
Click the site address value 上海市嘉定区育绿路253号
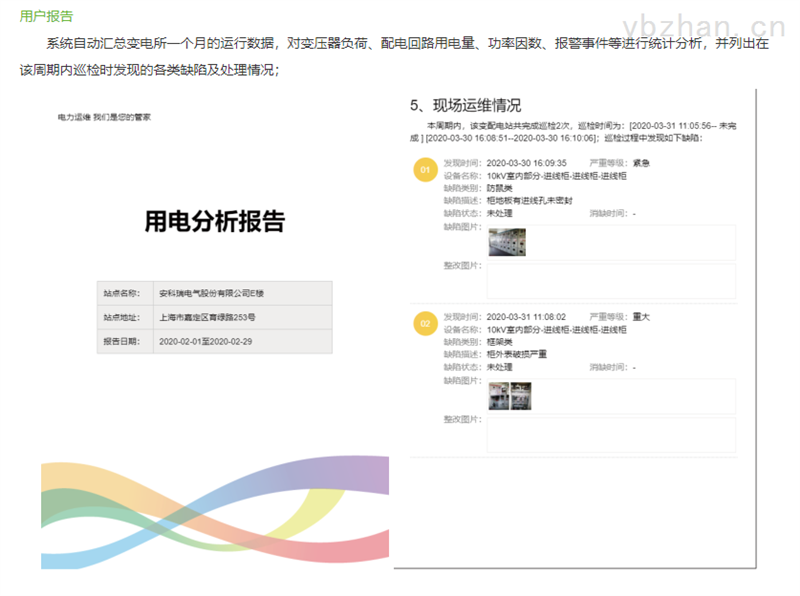coord(207,317)
